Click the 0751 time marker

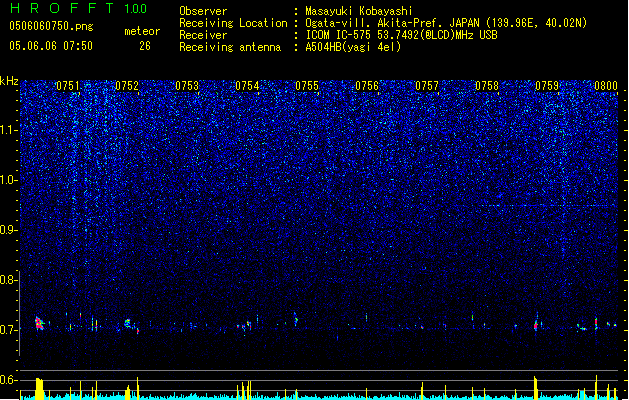click(68, 86)
